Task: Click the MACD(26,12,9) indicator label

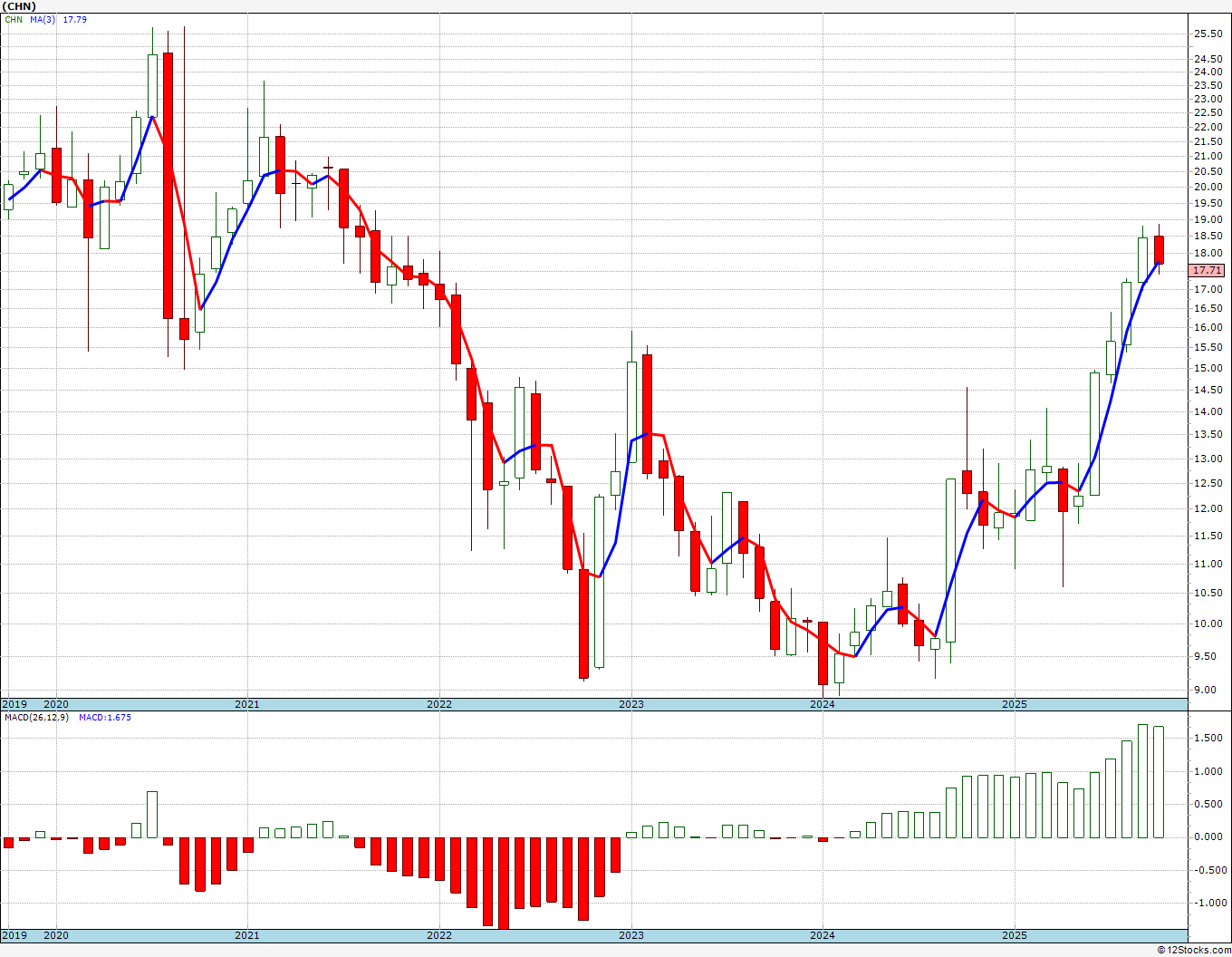Action: (36, 717)
